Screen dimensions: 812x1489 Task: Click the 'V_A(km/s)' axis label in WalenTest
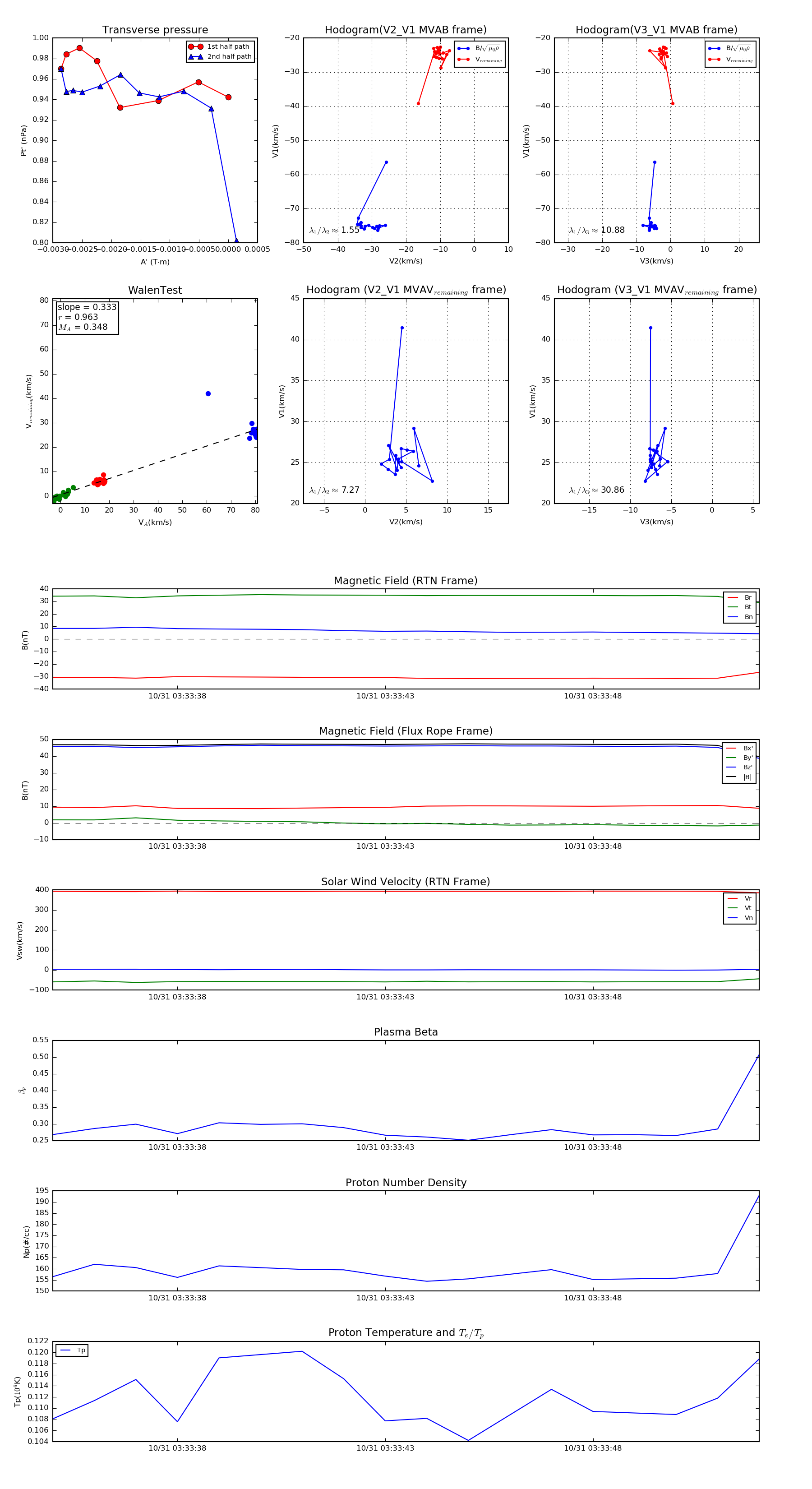point(155,523)
